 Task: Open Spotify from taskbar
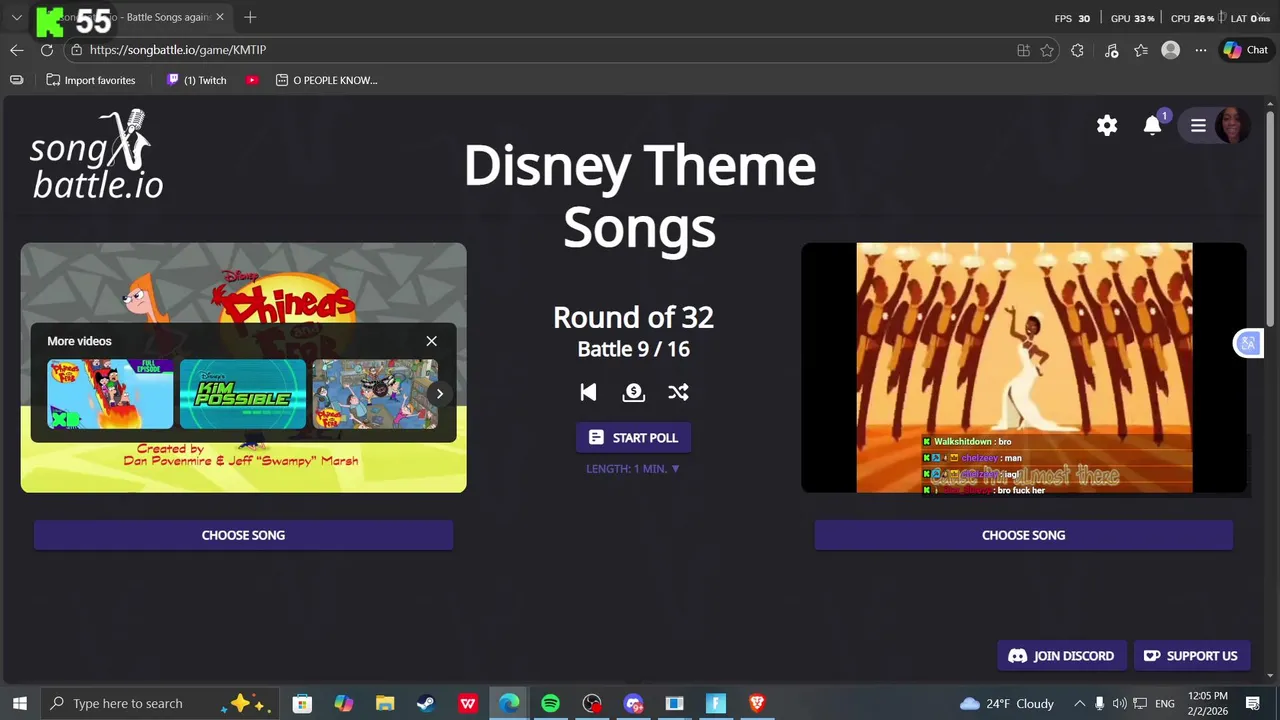click(x=550, y=704)
